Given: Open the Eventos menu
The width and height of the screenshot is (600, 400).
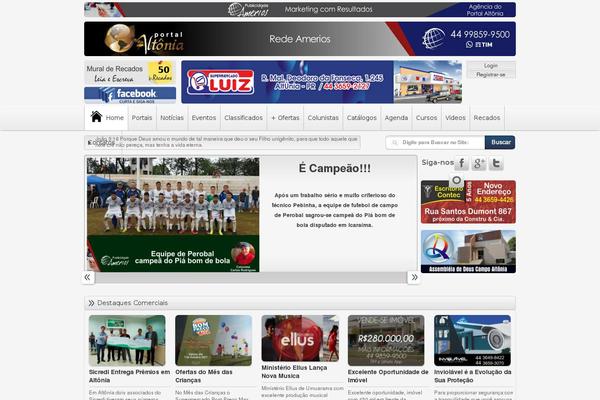Looking at the screenshot, I should [x=204, y=118].
